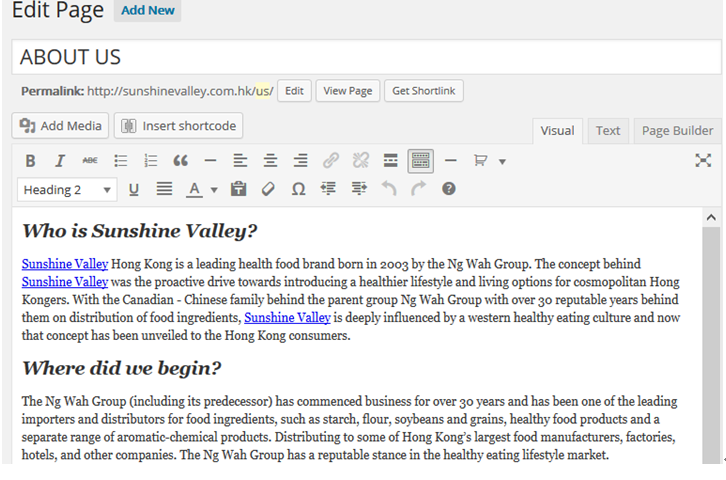Viewport: 726px width, 480px height.
Task: Align text left
Action: tap(240, 161)
